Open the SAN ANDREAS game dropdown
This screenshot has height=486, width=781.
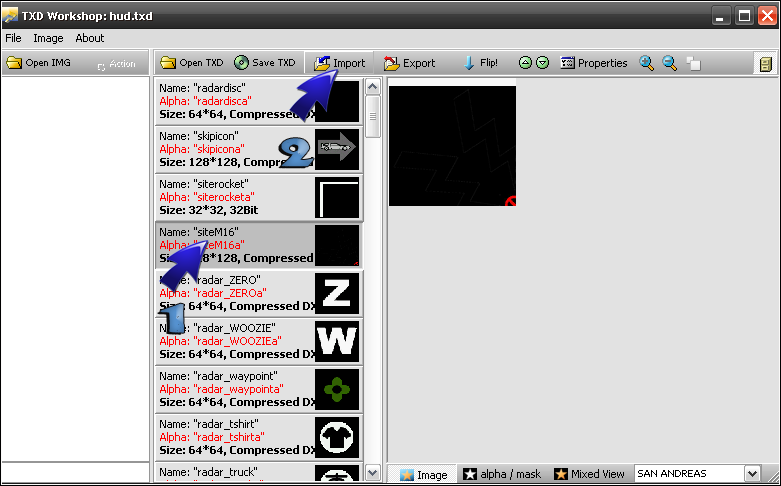coord(752,474)
